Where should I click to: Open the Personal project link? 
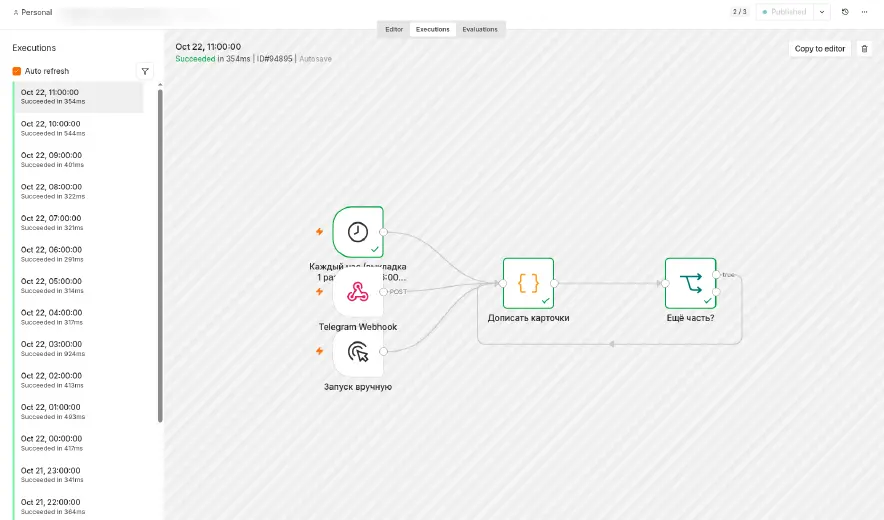[x=33, y=12]
